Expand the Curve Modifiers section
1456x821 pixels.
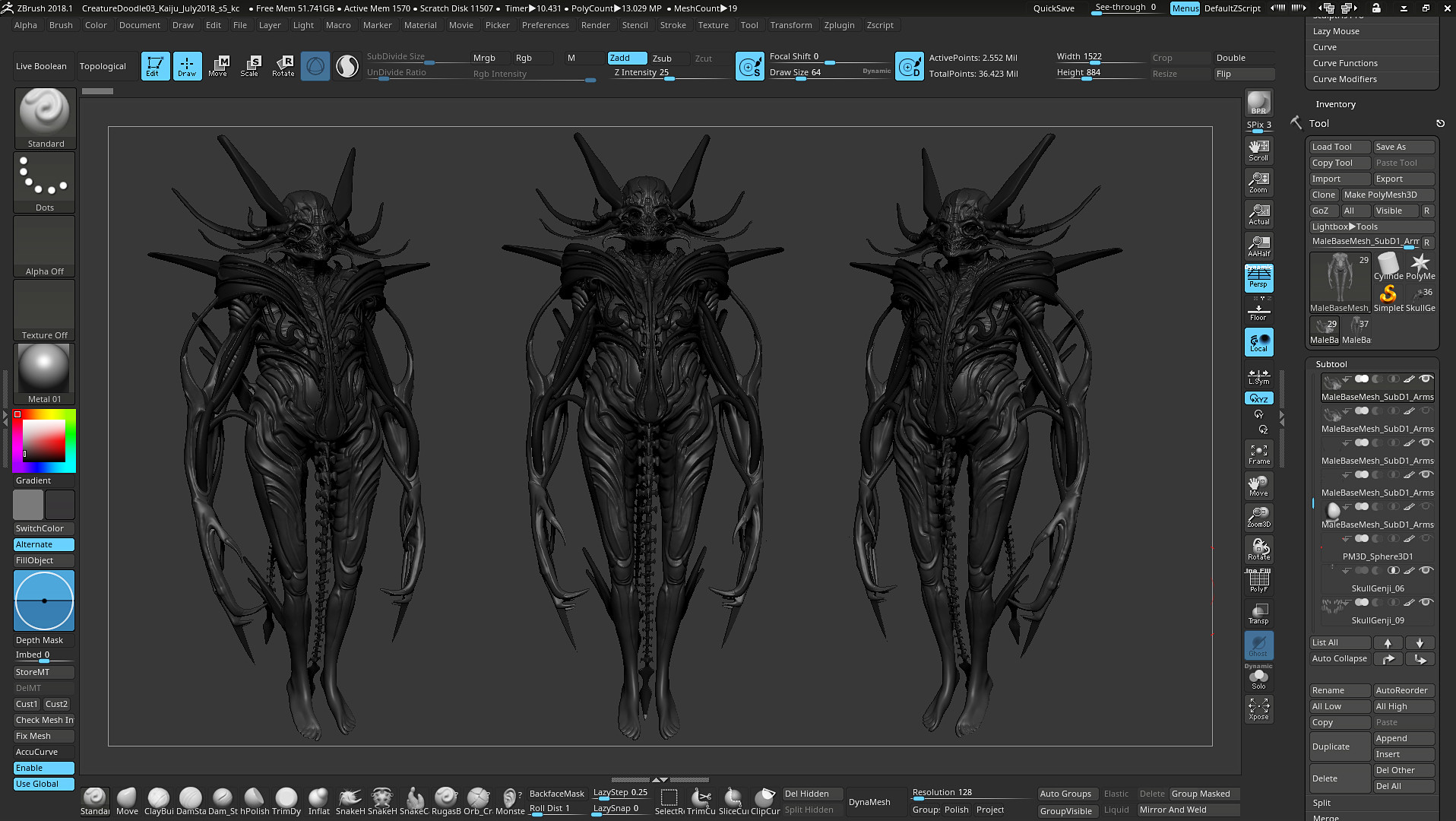1344,79
